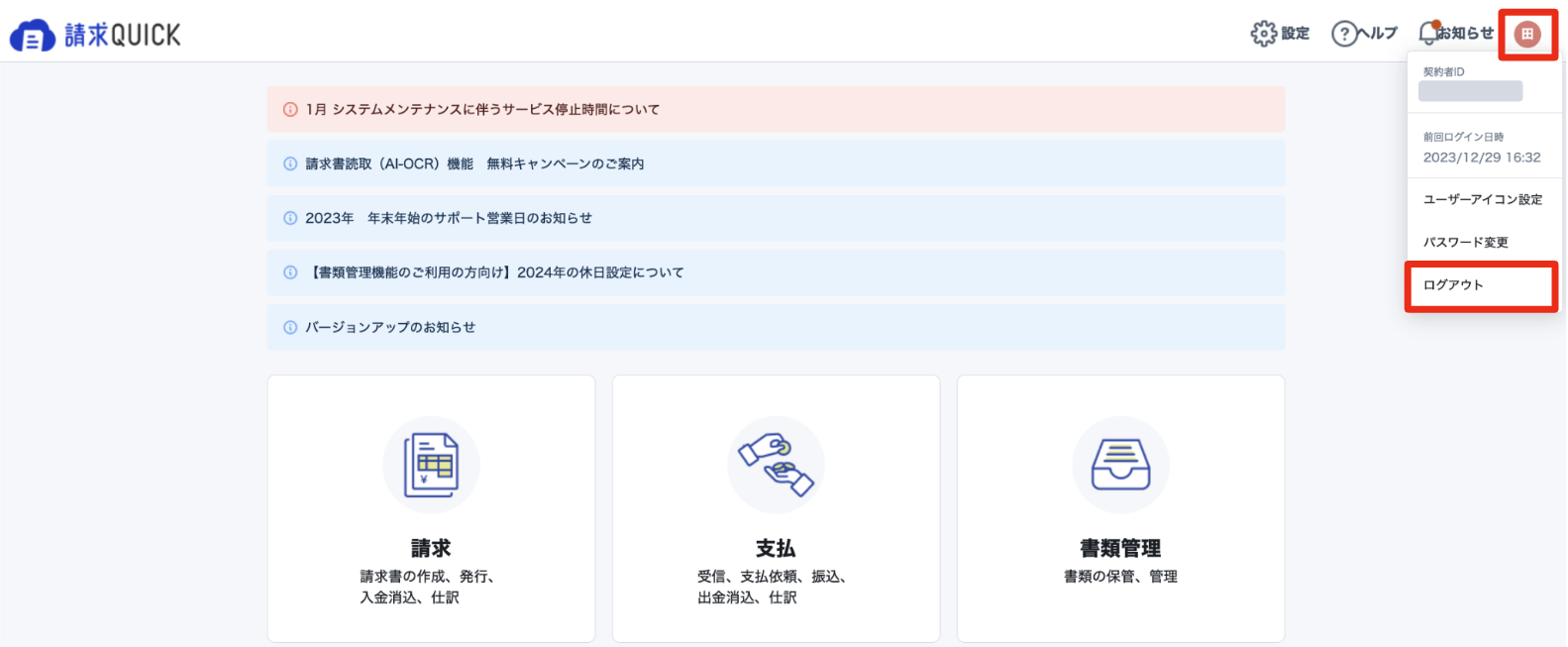Open the 請求 card title
Screen dimensions: 1568x647
click(431, 549)
